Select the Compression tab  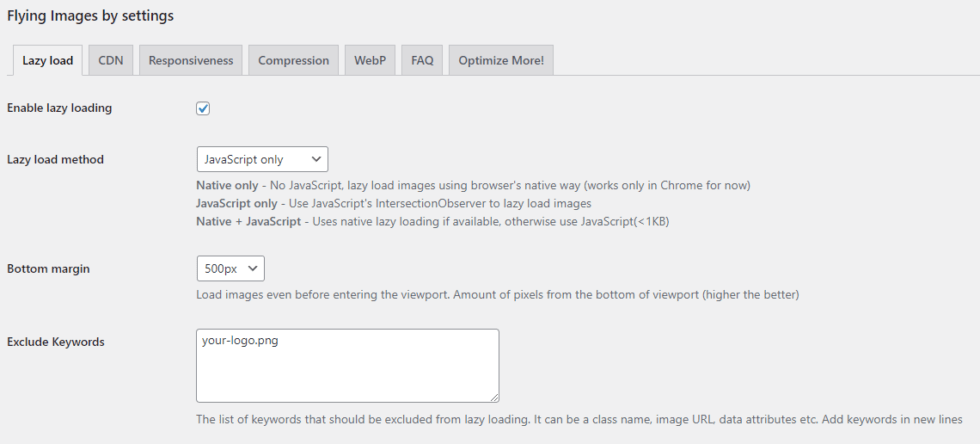pyautogui.click(x=293, y=60)
